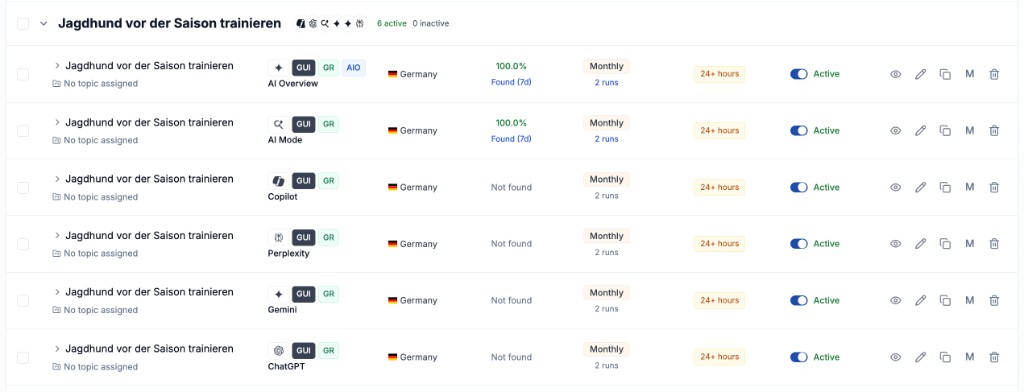Image resolution: width=1024 pixels, height=392 pixels.
Task: Delete the AI Overview prompt
Action: 994,74
